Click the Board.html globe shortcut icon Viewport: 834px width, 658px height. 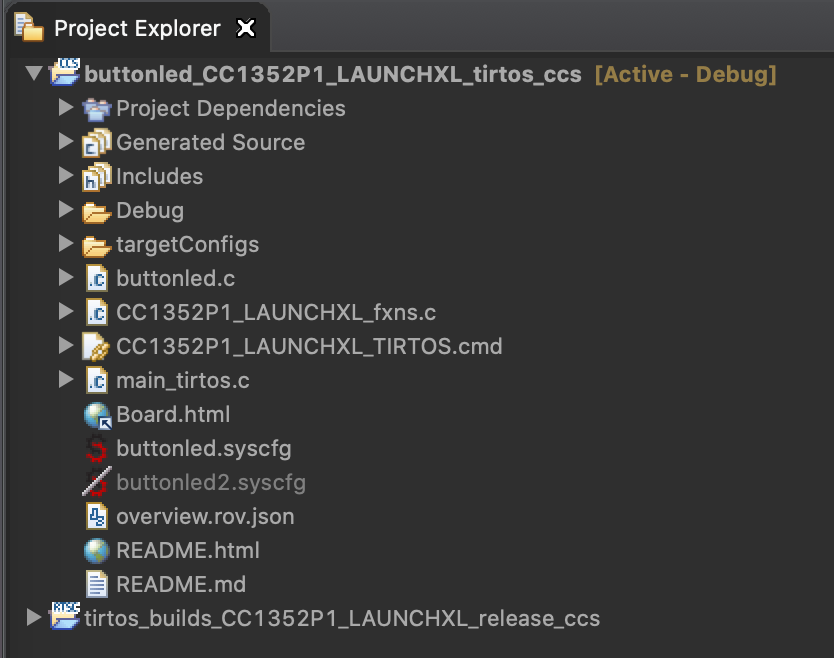point(97,415)
